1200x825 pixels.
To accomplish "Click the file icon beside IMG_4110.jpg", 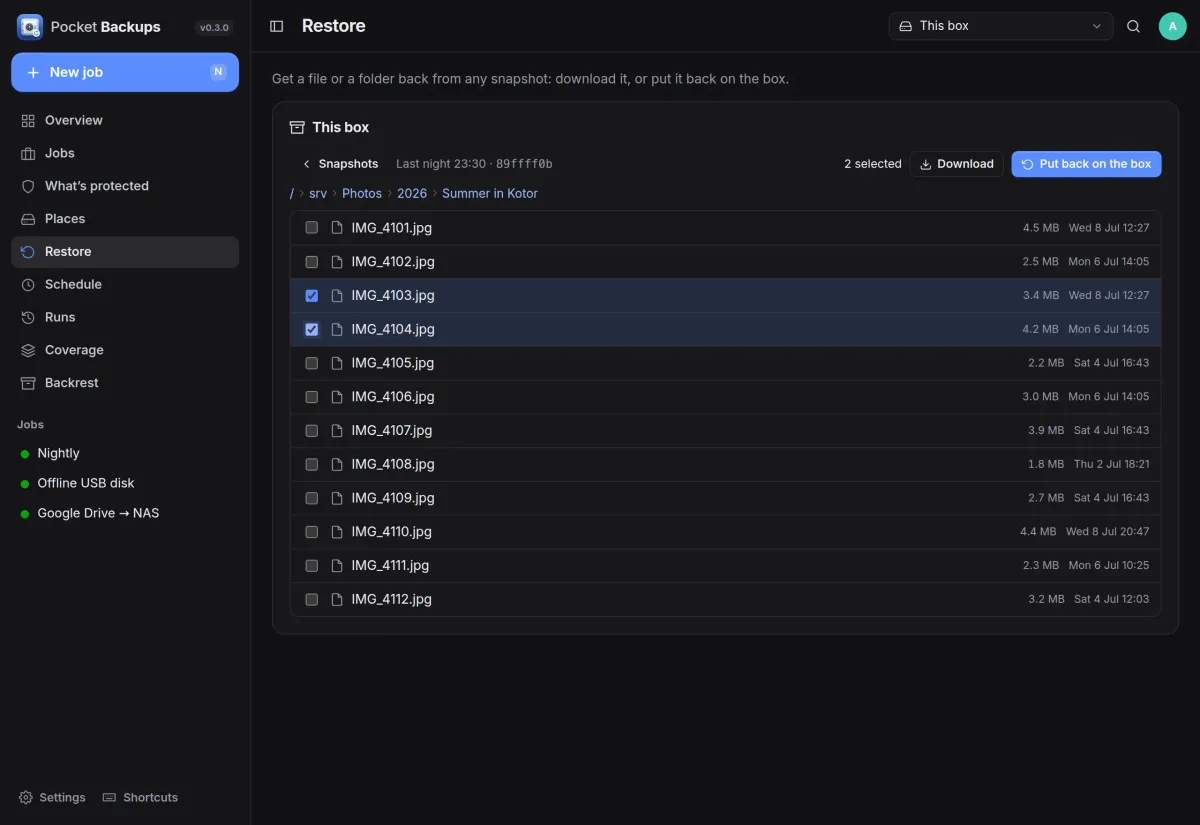I will click(x=337, y=532).
